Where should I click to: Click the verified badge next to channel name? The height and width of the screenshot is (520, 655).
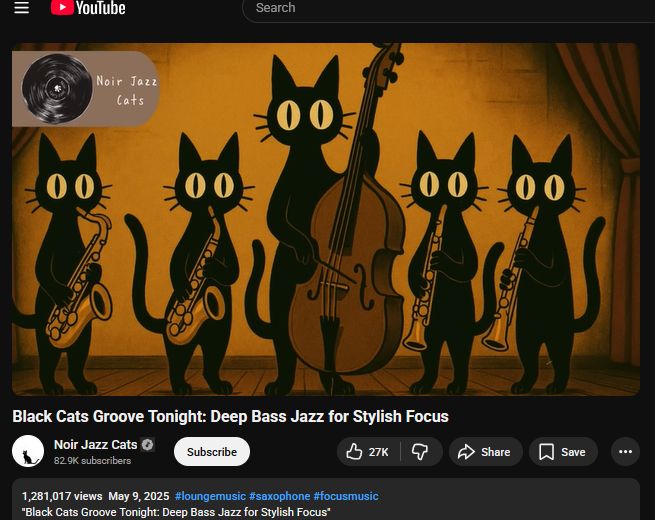click(x=147, y=445)
